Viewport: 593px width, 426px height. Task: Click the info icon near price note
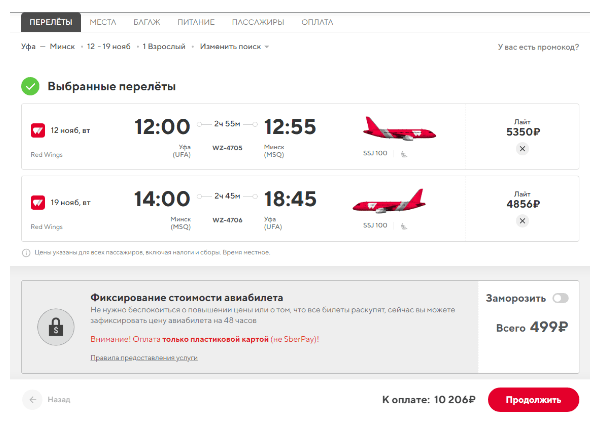point(26,253)
